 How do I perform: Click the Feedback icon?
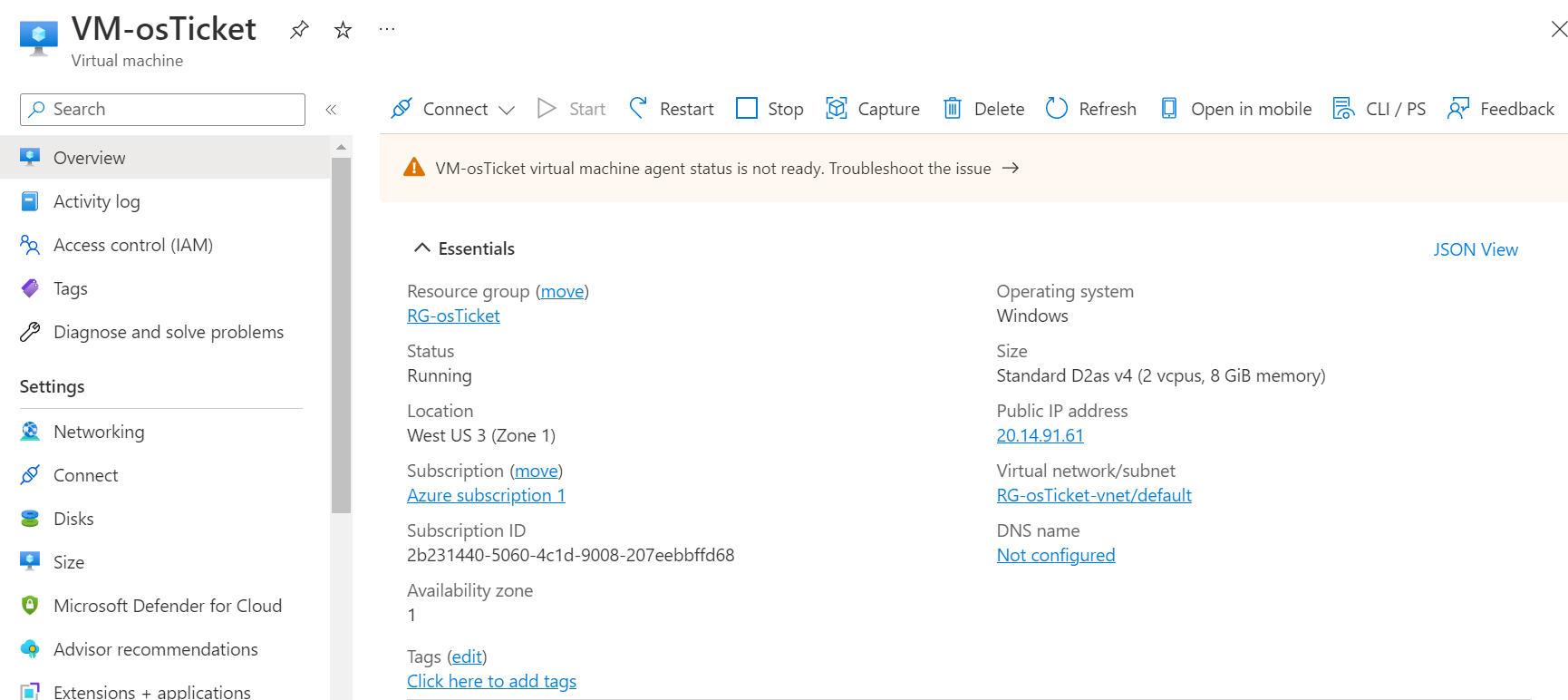coord(1458,109)
